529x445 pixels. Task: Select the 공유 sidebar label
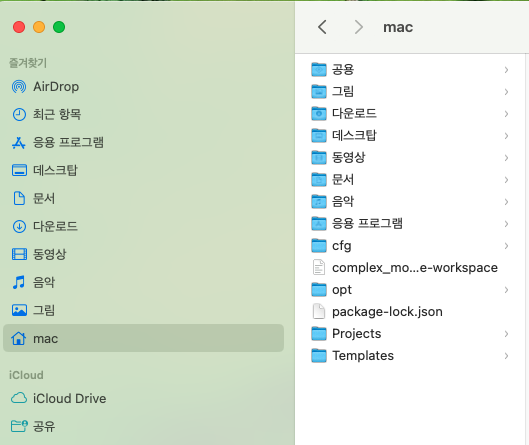[44, 426]
